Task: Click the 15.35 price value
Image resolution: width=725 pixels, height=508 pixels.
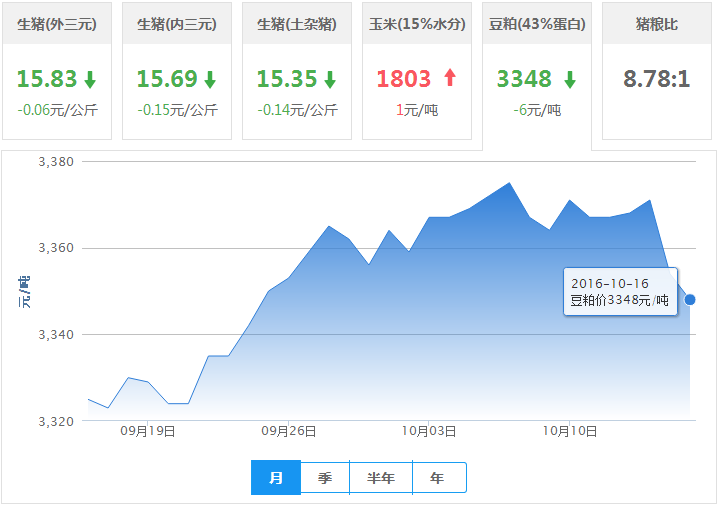Action: click(x=287, y=79)
